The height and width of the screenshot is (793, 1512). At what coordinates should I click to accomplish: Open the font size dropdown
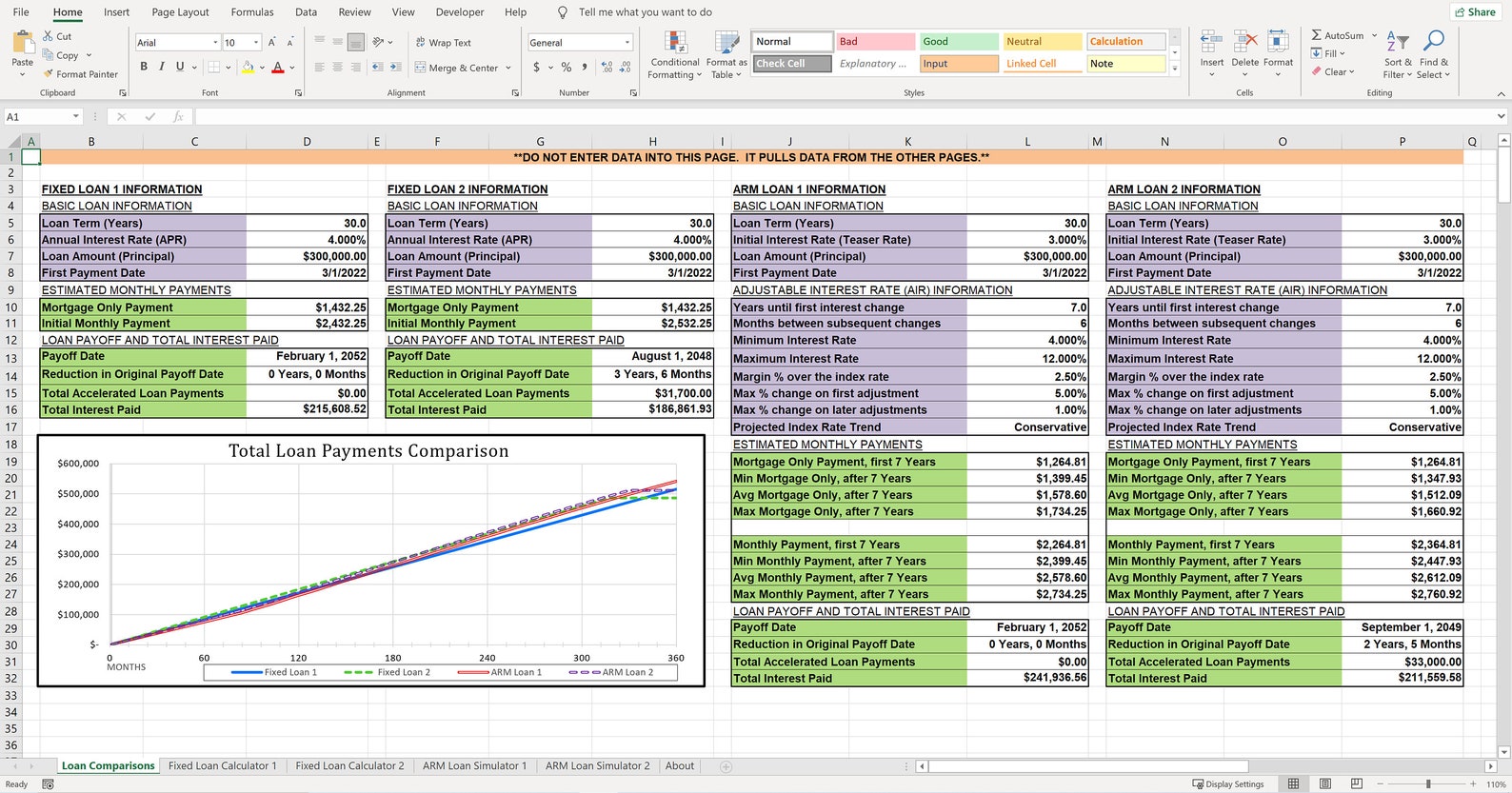pyautogui.click(x=256, y=43)
